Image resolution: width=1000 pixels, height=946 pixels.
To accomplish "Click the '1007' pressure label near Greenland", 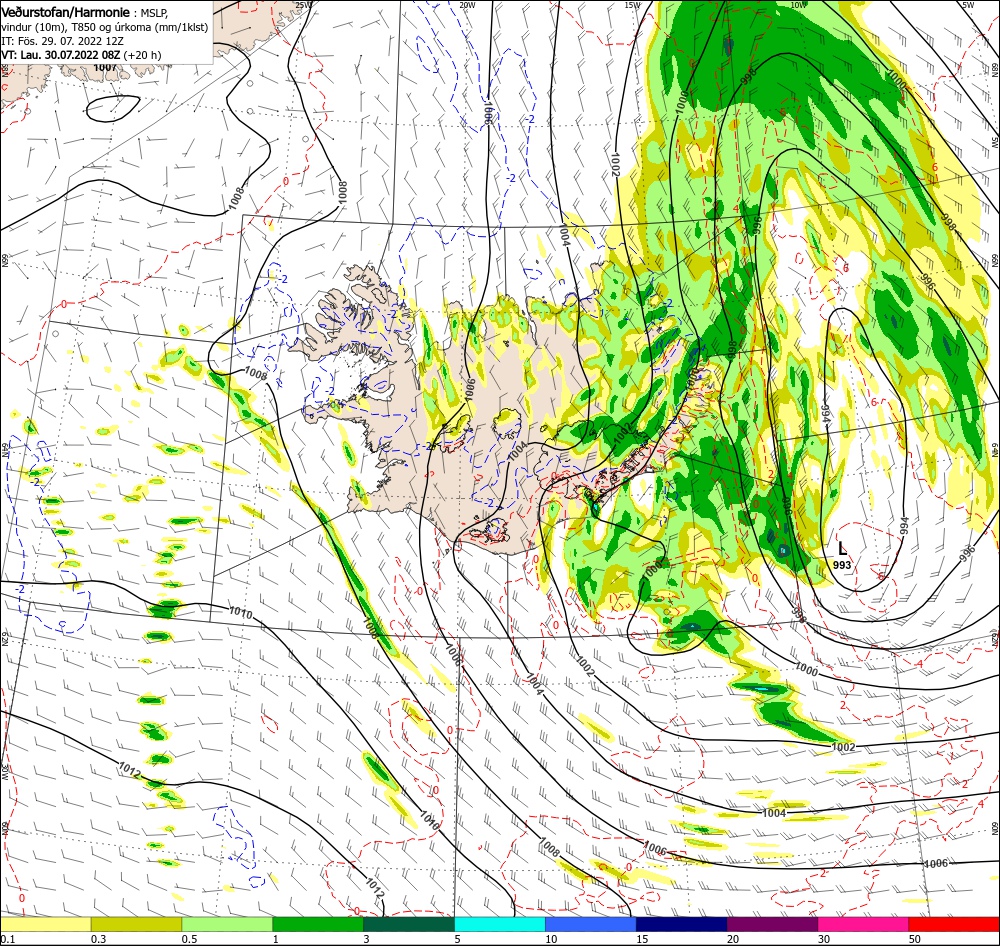I will 105,68.
